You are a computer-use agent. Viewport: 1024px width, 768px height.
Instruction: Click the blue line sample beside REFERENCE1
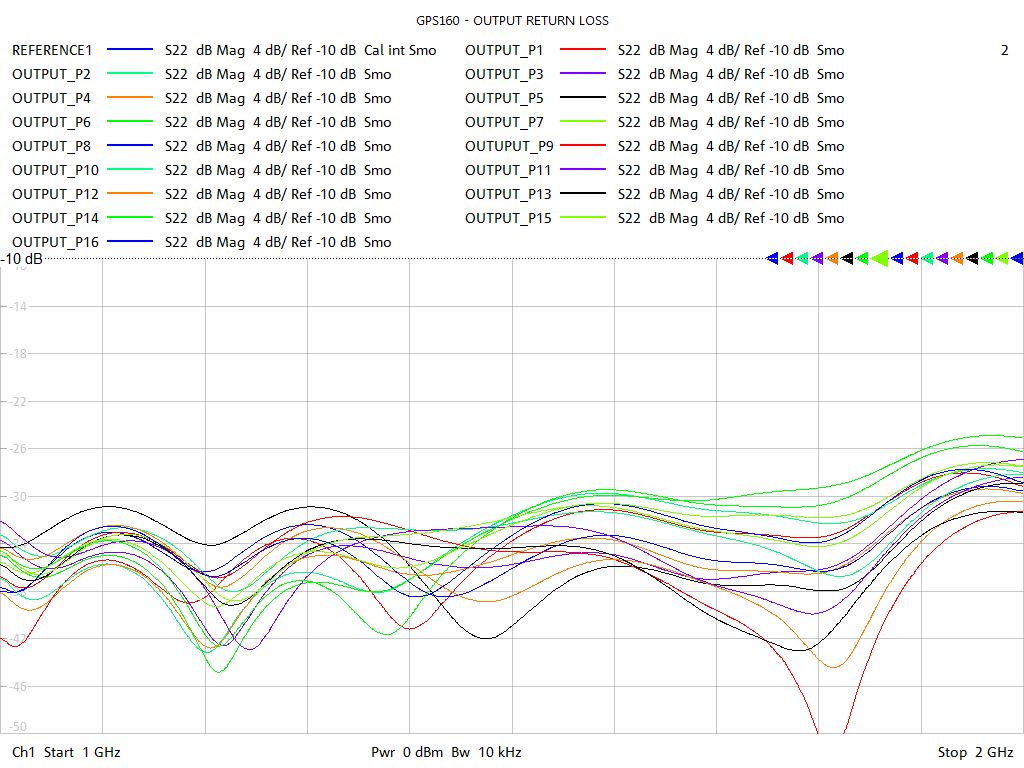click(130, 50)
